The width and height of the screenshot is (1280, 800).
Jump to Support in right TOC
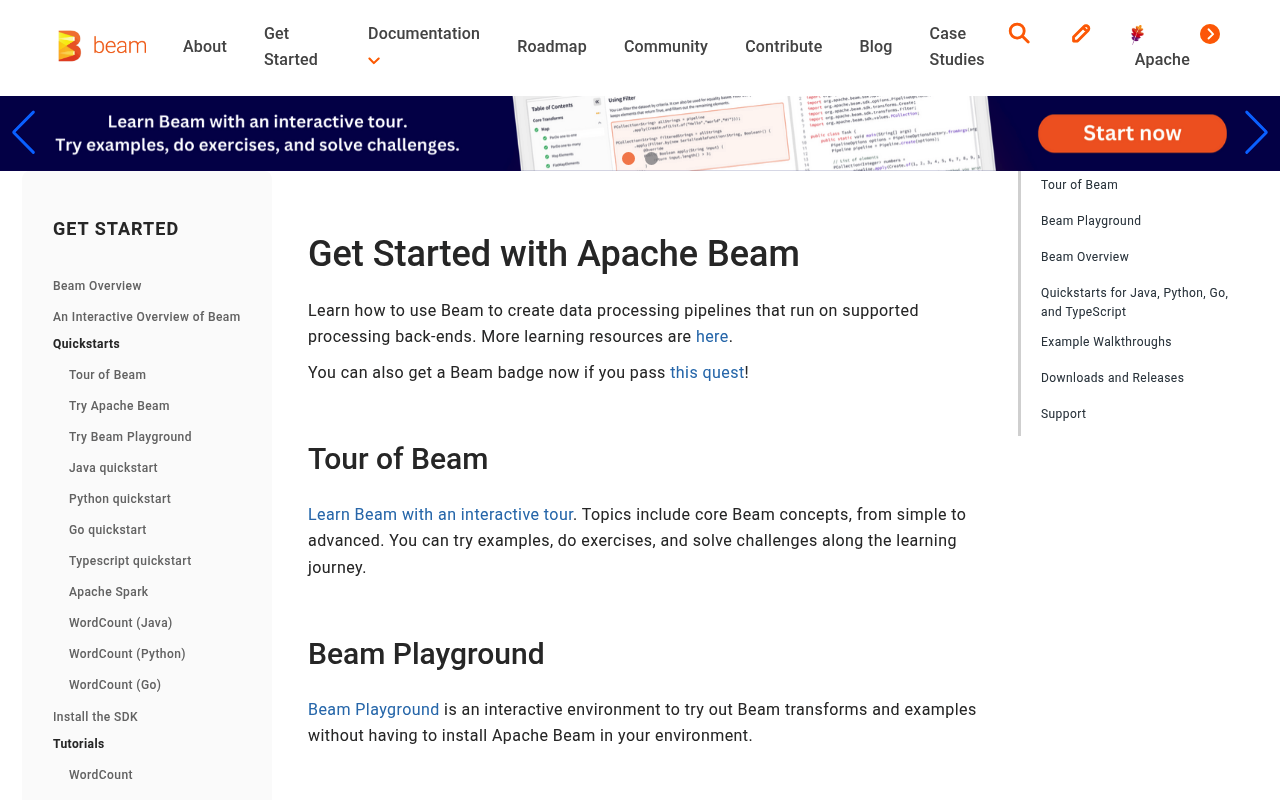[x=1063, y=414]
